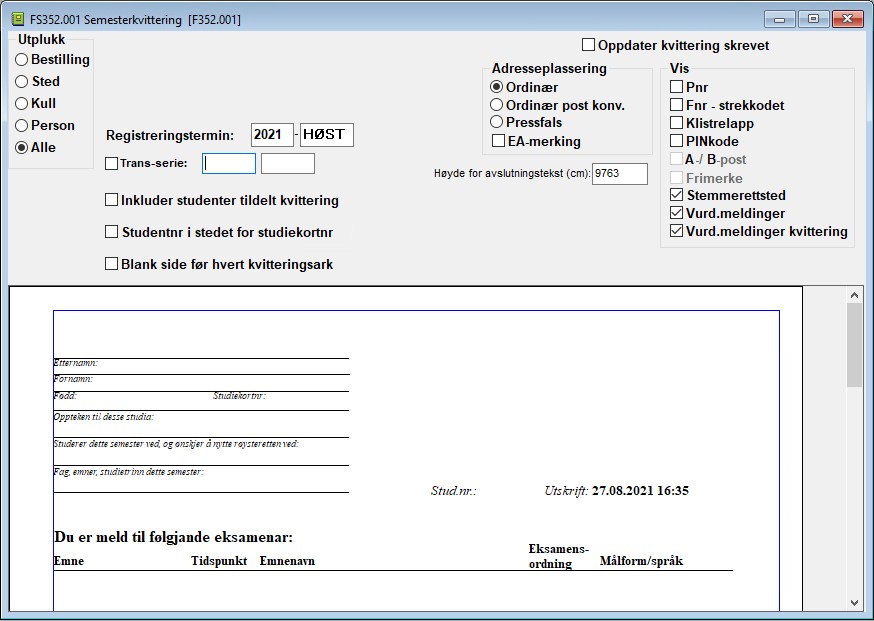Screen dimensions: 874x621
Task: Select Ordinær address placement
Action: coord(497,87)
